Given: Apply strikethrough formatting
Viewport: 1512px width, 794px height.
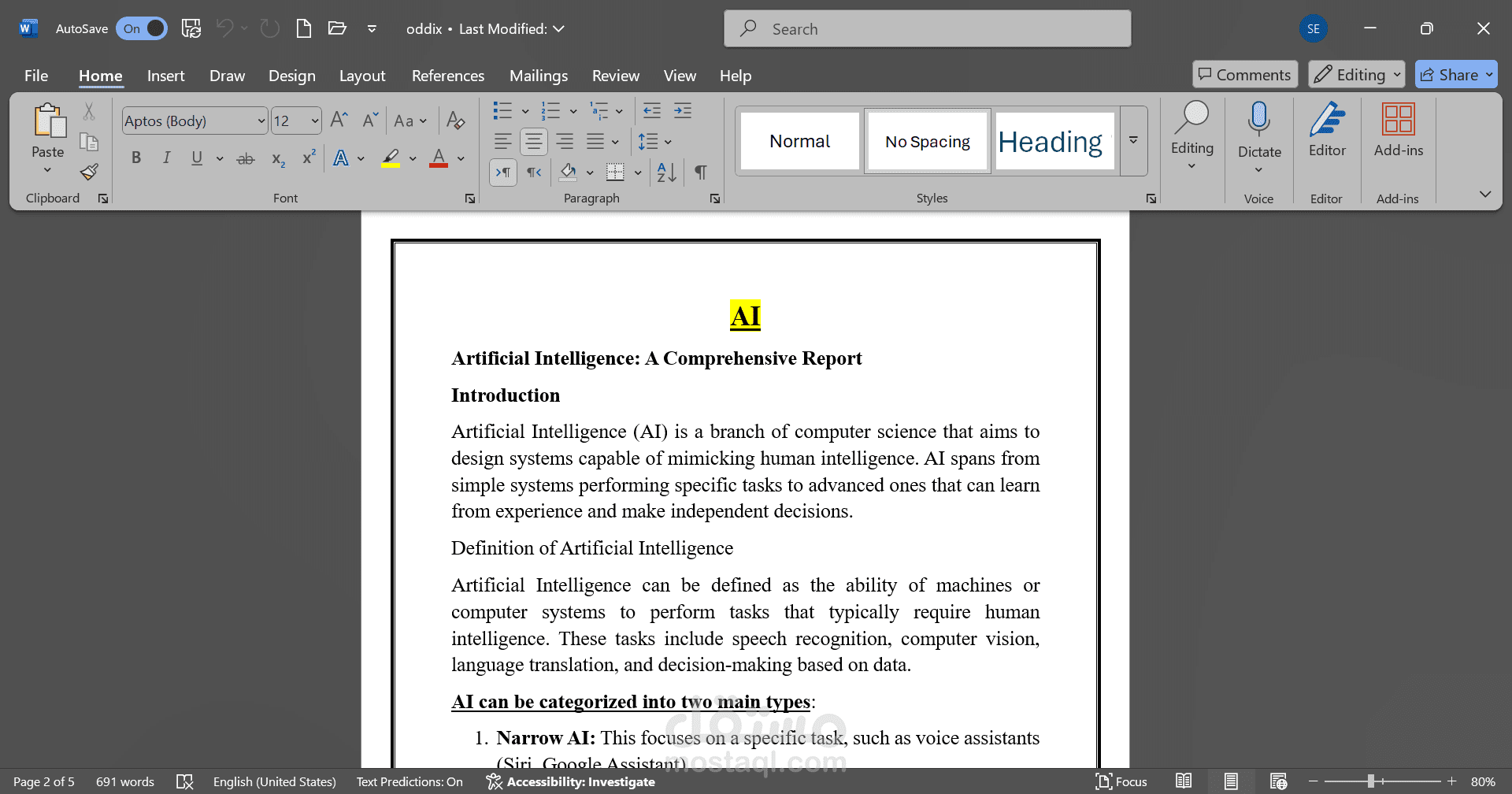Looking at the screenshot, I should 246,158.
